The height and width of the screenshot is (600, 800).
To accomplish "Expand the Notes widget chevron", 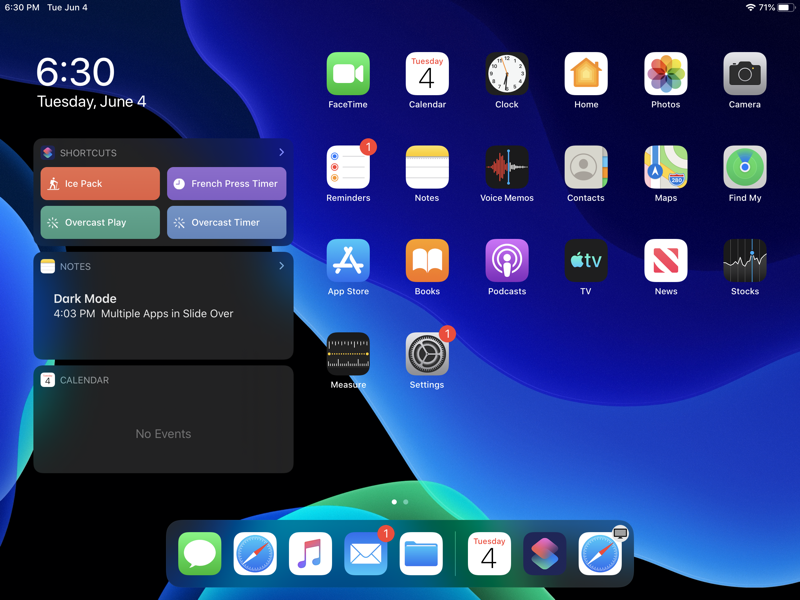I will pyautogui.click(x=281, y=266).
